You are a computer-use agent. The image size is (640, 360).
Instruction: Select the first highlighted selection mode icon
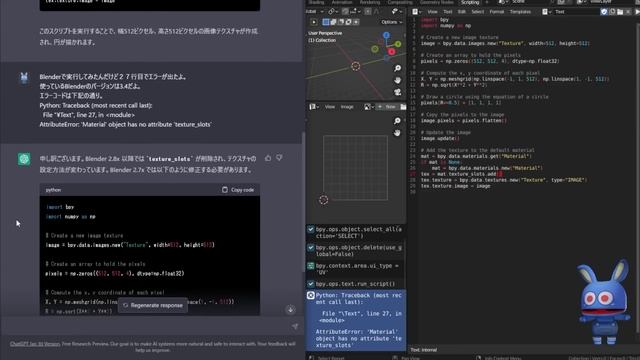click(326, 22)
